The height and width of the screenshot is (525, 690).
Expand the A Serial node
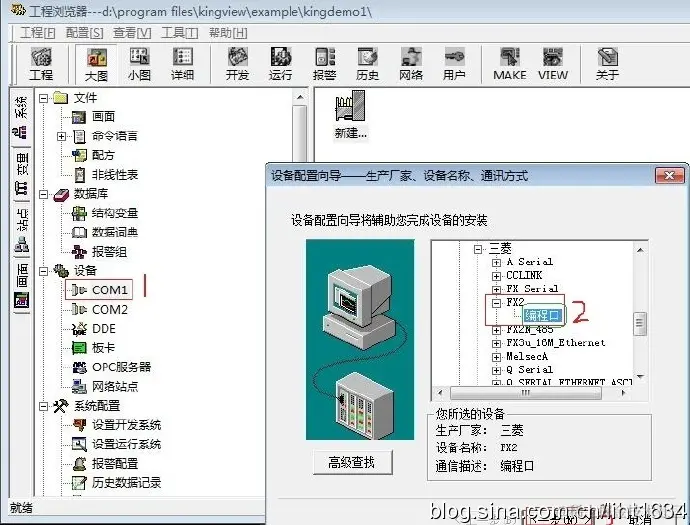click(496, 263)
